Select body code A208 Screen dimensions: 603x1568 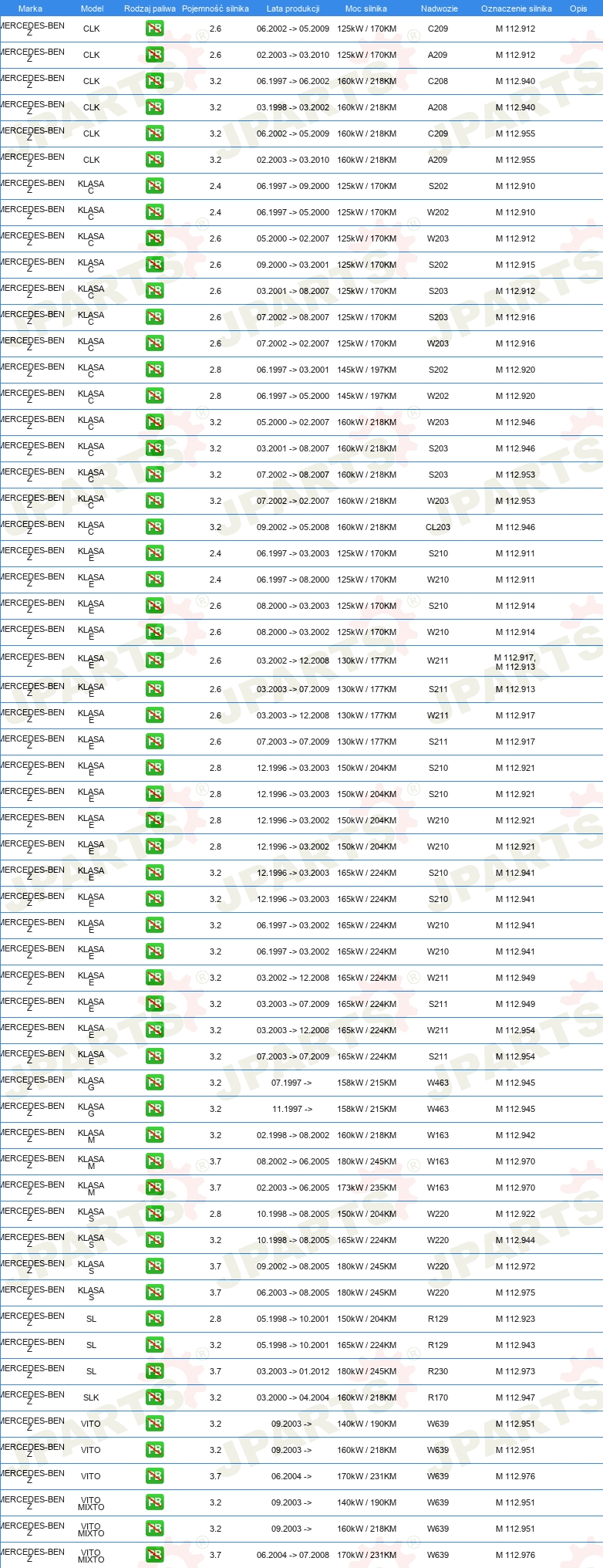(x=438, y=107)
